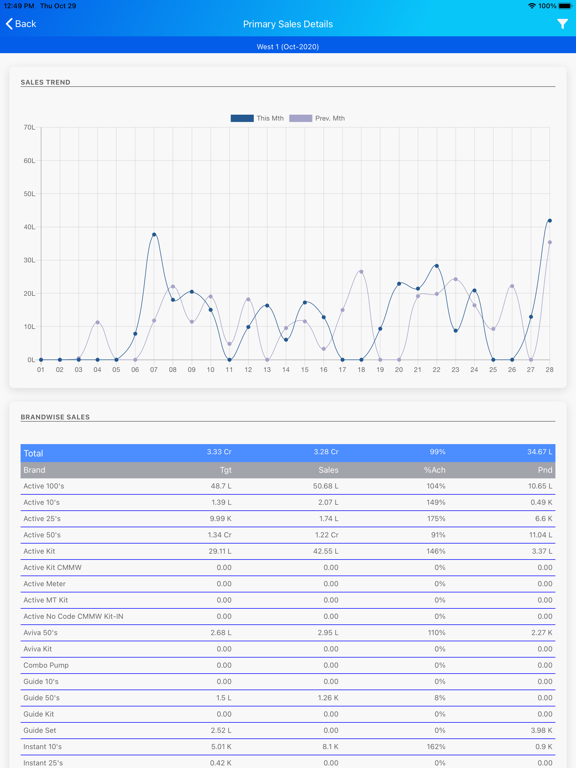Click the 34.67 L total pending value
The height and width of the screenshot is (768, 576).
(540, 452)
